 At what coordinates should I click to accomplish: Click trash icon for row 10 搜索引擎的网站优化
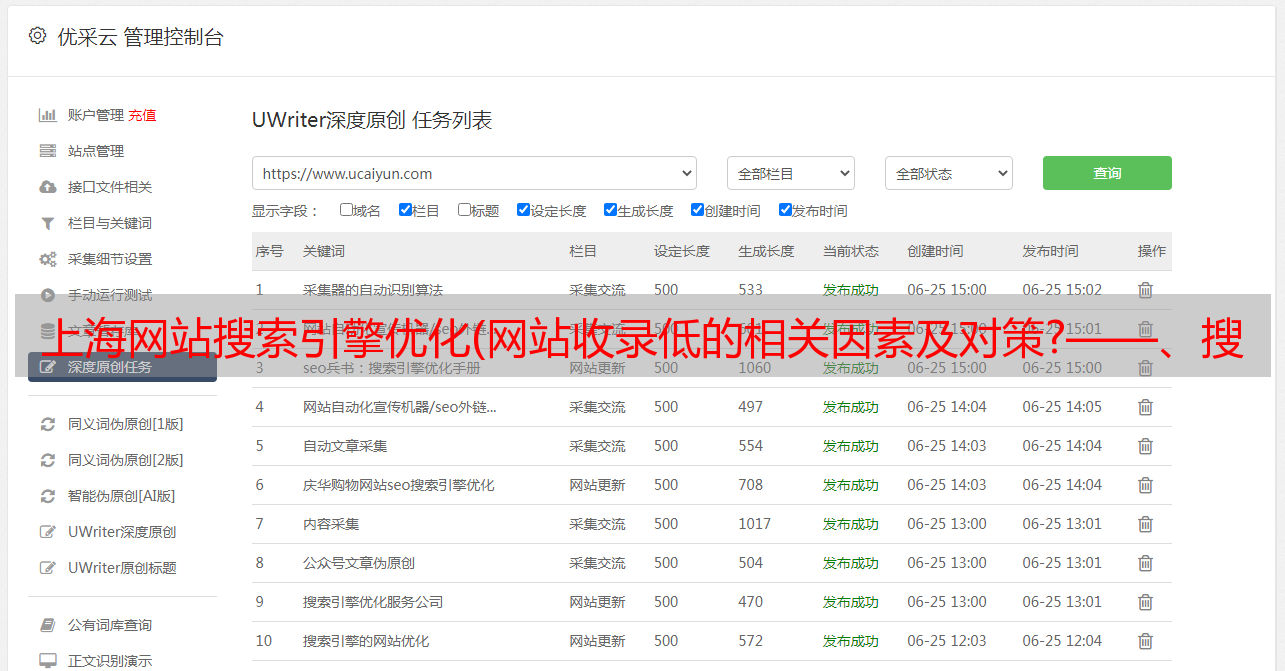point(1145,641)
